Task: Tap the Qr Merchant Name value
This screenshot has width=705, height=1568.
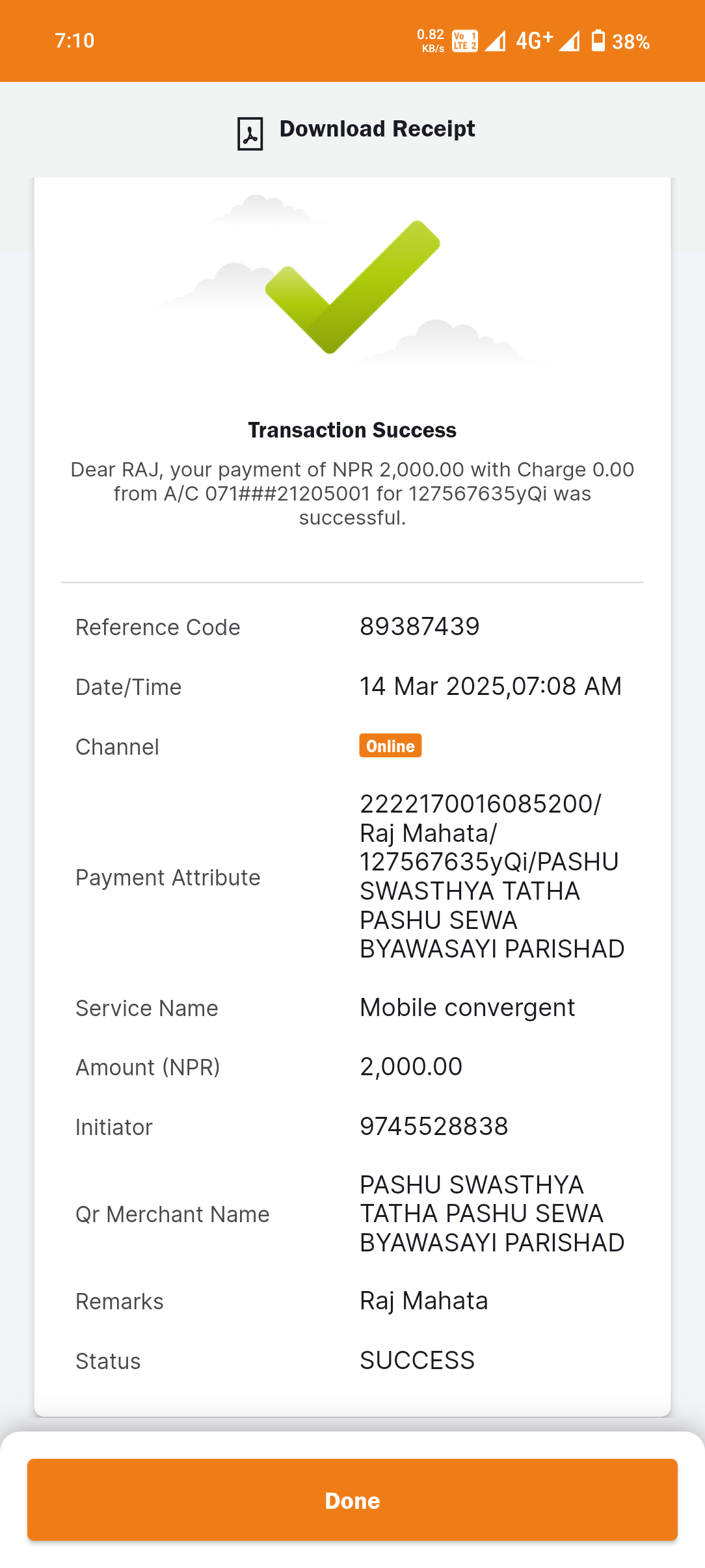Action: (x=492, y=1214)
